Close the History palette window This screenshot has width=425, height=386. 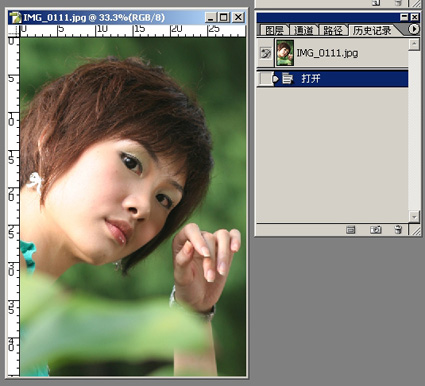414,17
